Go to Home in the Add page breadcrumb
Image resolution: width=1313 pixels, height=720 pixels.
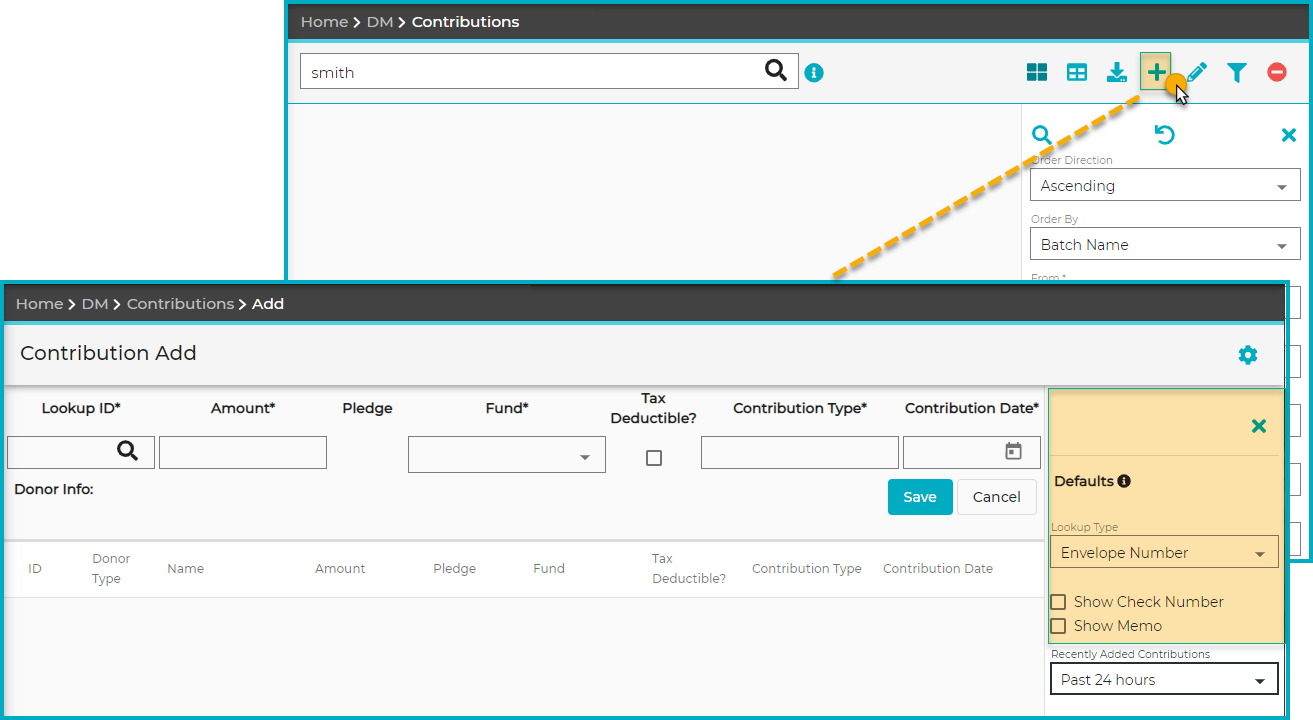coord(39,303)
